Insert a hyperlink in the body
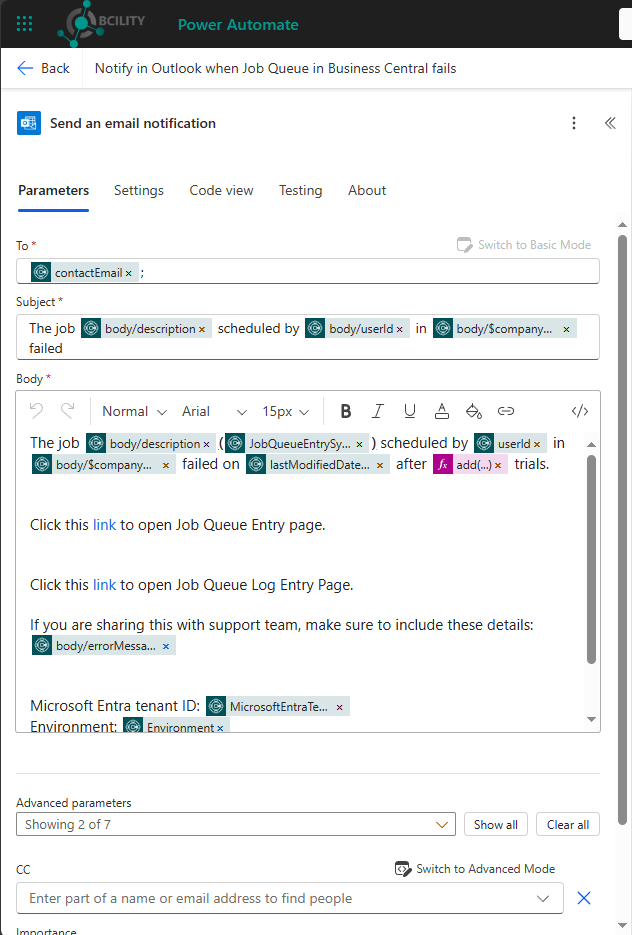632x935 pixels. [506, 411]
